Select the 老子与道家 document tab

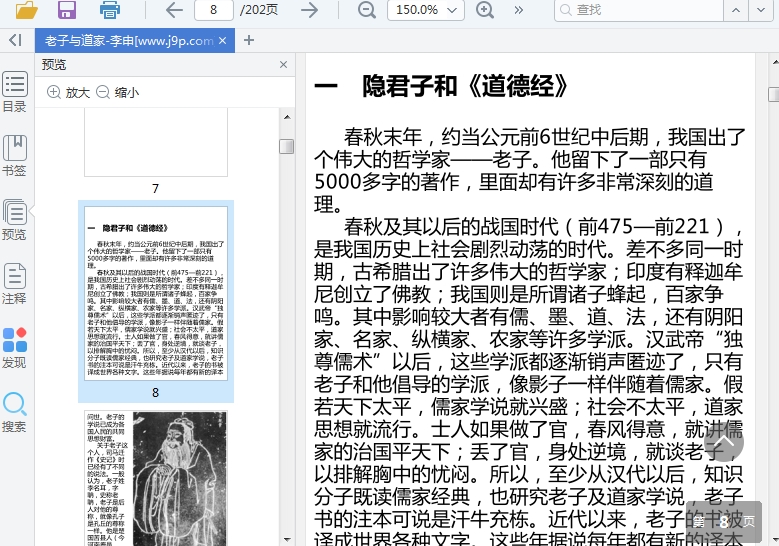(128, 41)
